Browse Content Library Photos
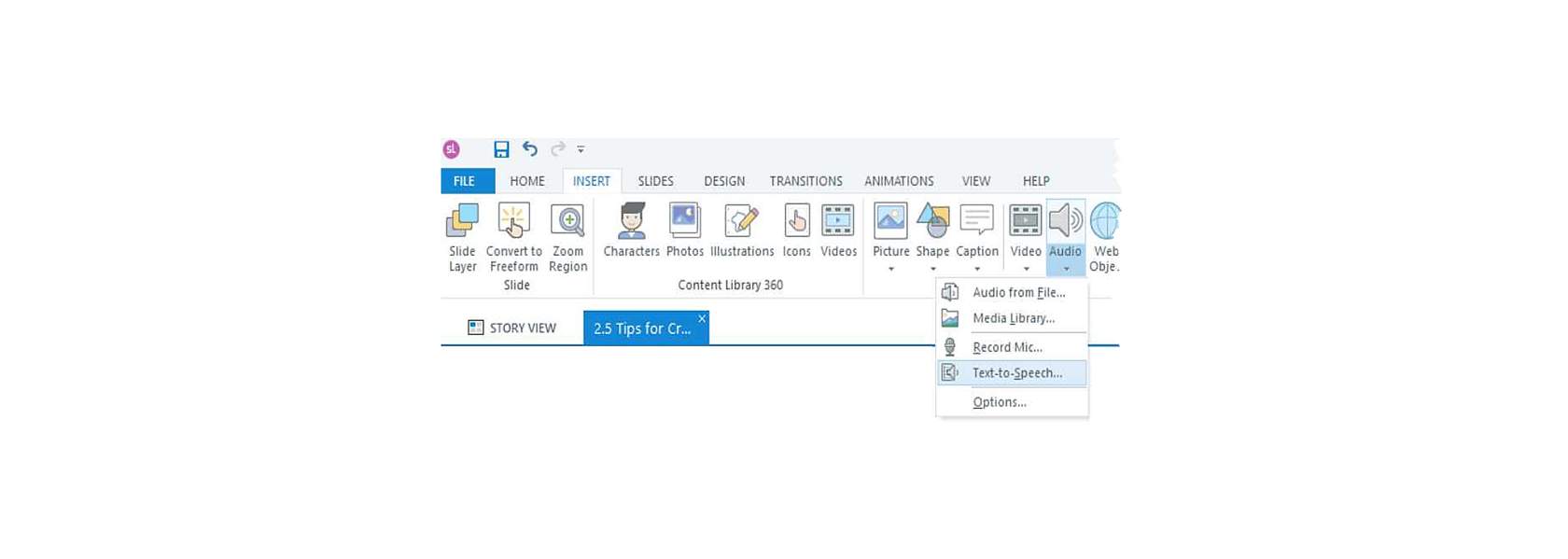This screenshot has width=1568, height=559. tap(684, 231)
